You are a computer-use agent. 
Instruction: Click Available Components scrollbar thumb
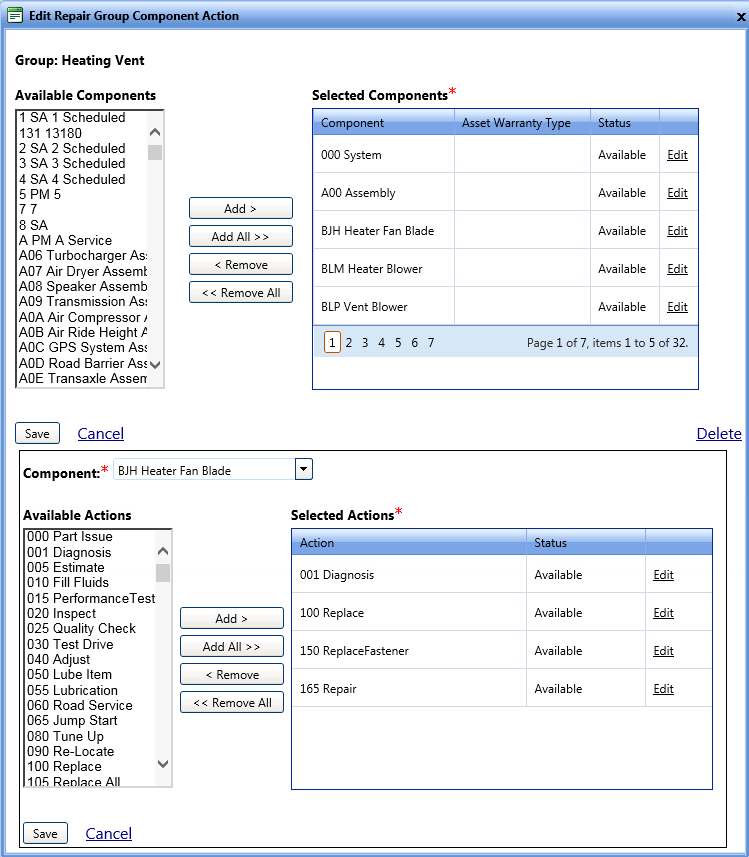tap(155, 152)
